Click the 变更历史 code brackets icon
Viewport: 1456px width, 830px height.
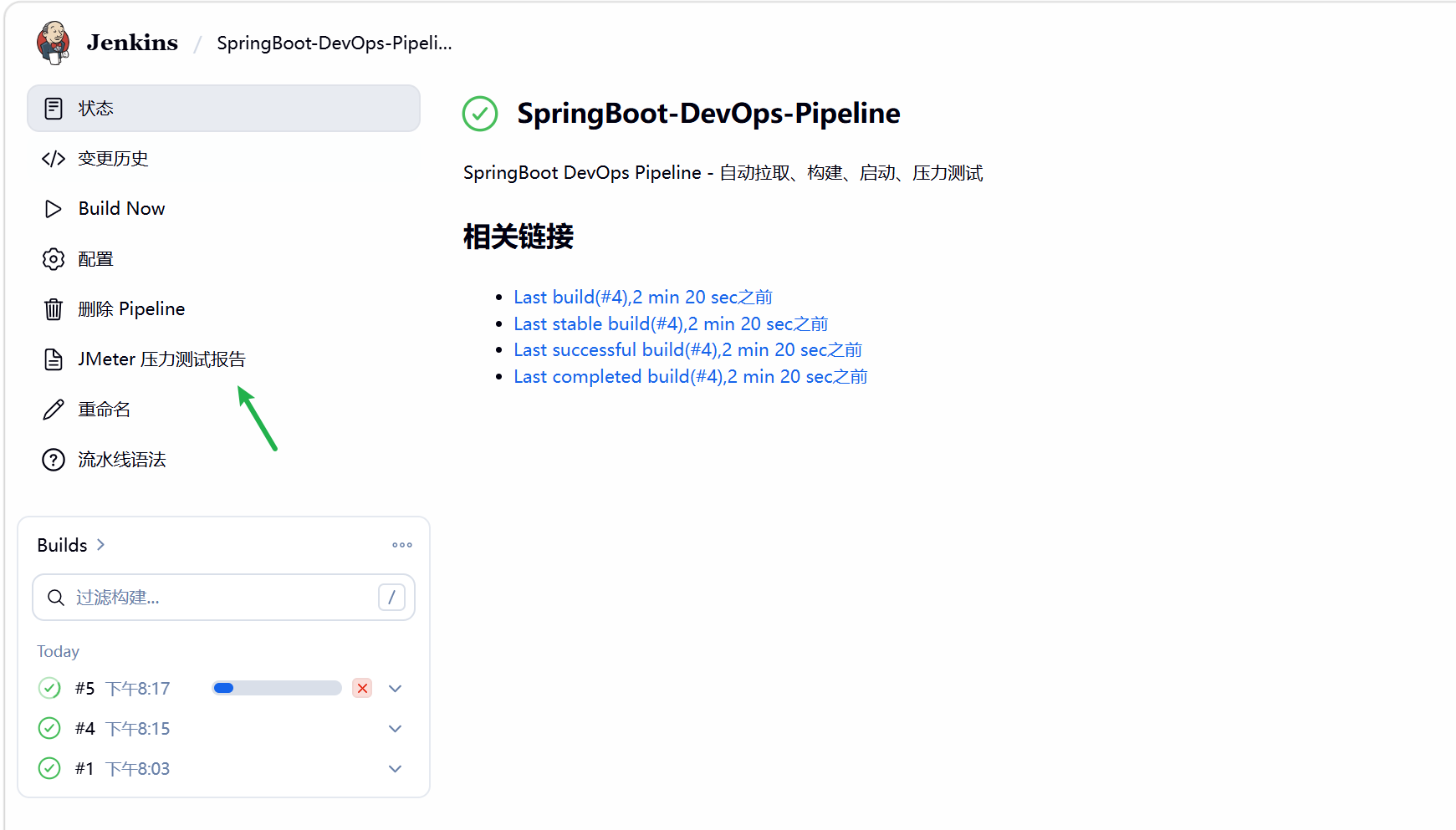click(x=54, y=159)
